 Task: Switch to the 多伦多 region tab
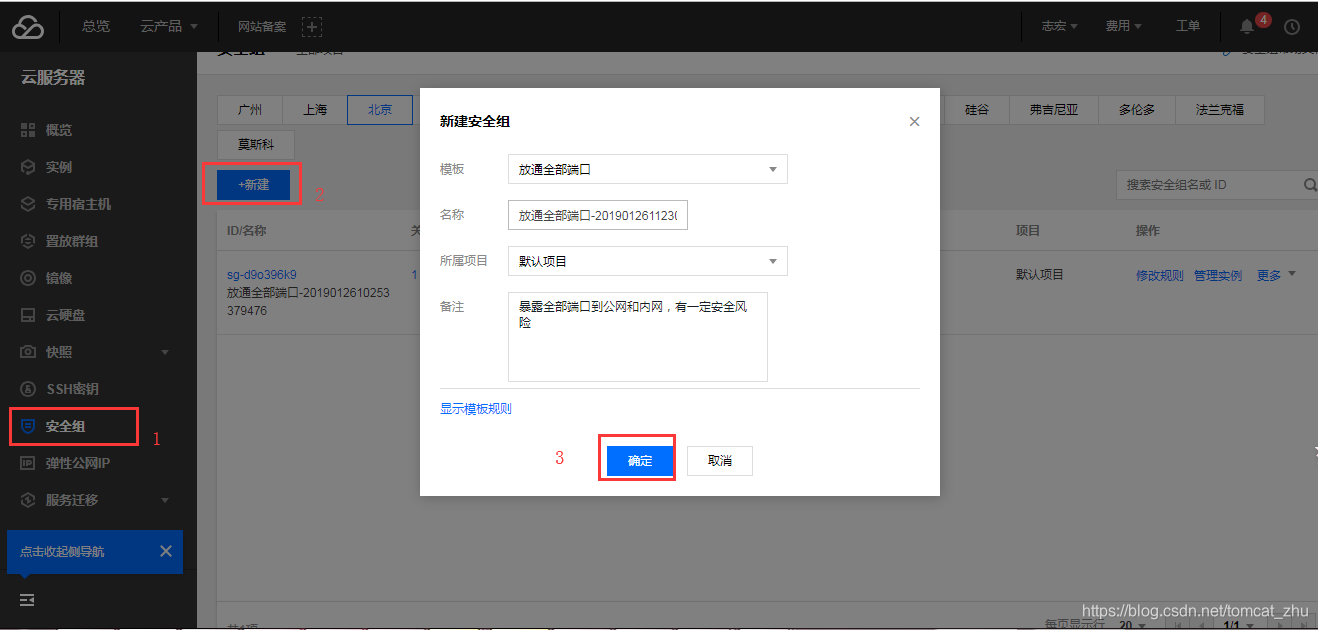click(x=1137, y=110)
